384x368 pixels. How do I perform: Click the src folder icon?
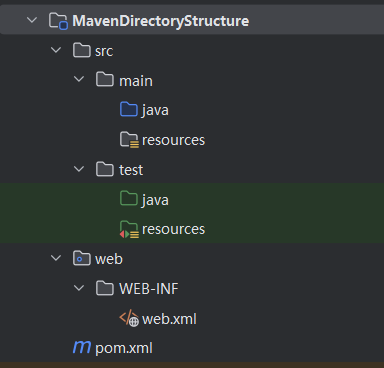tap(82, 50)
